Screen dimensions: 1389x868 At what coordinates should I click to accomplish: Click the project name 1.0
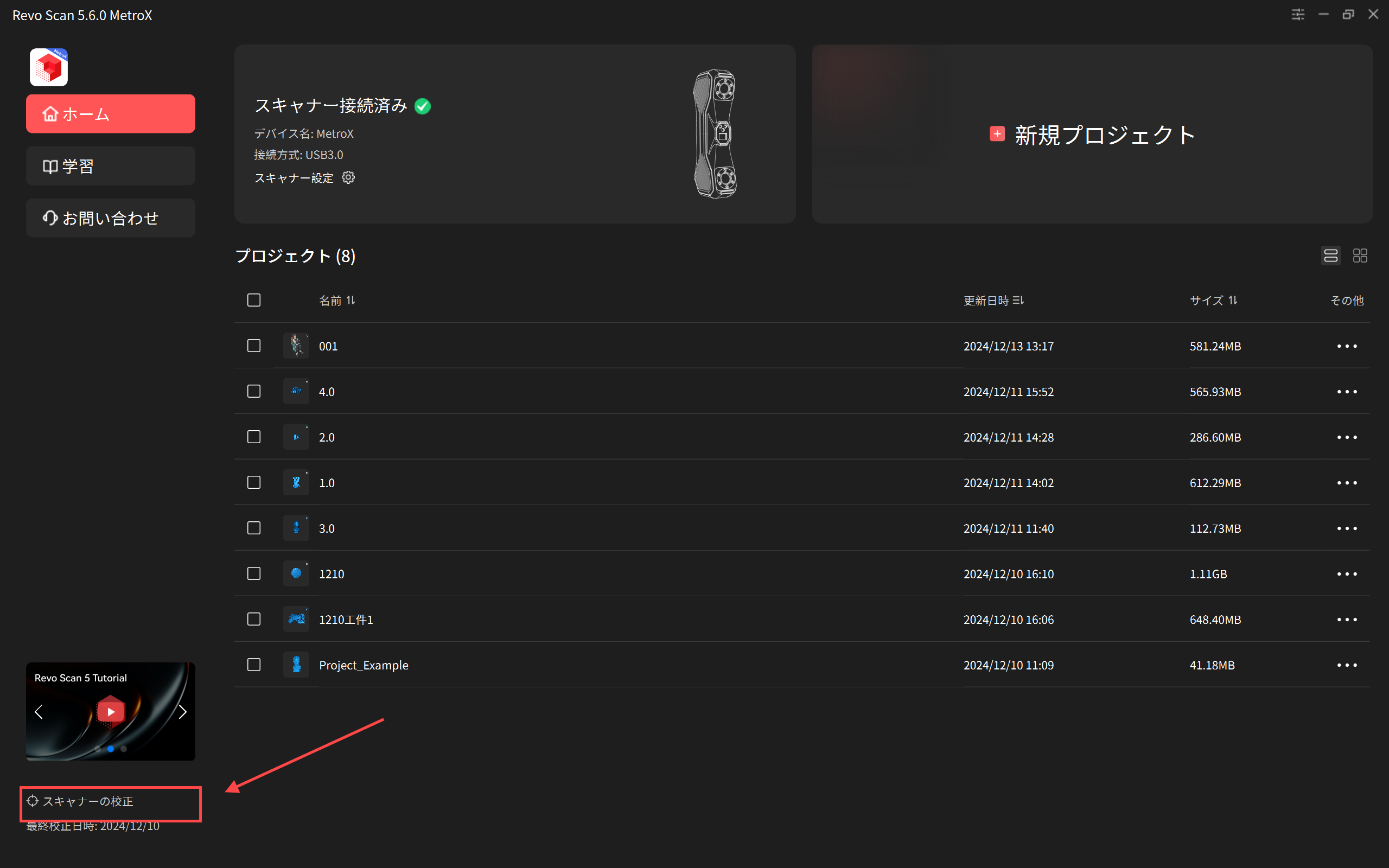[327, 483]
